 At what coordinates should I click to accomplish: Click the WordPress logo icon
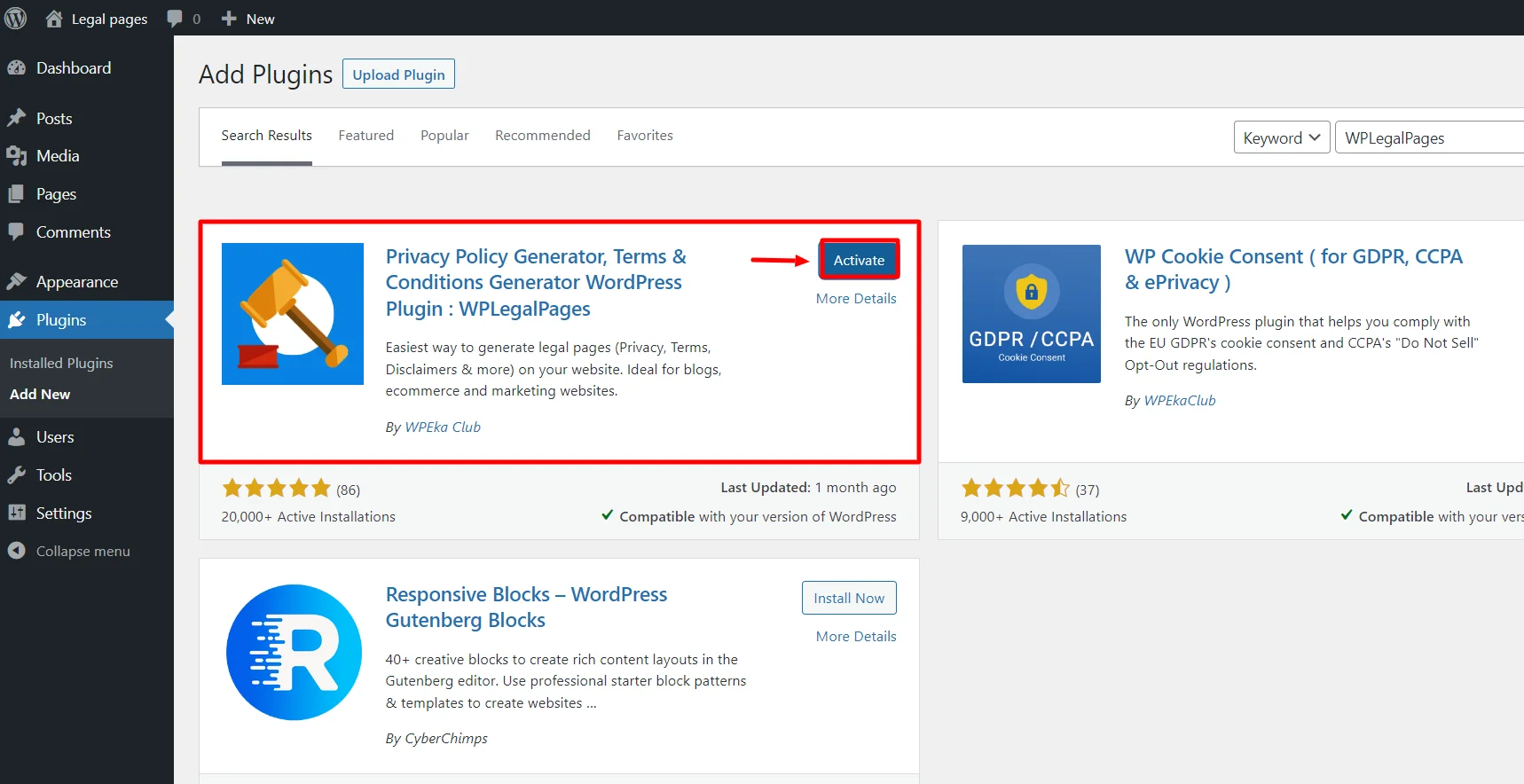point(16,19)
